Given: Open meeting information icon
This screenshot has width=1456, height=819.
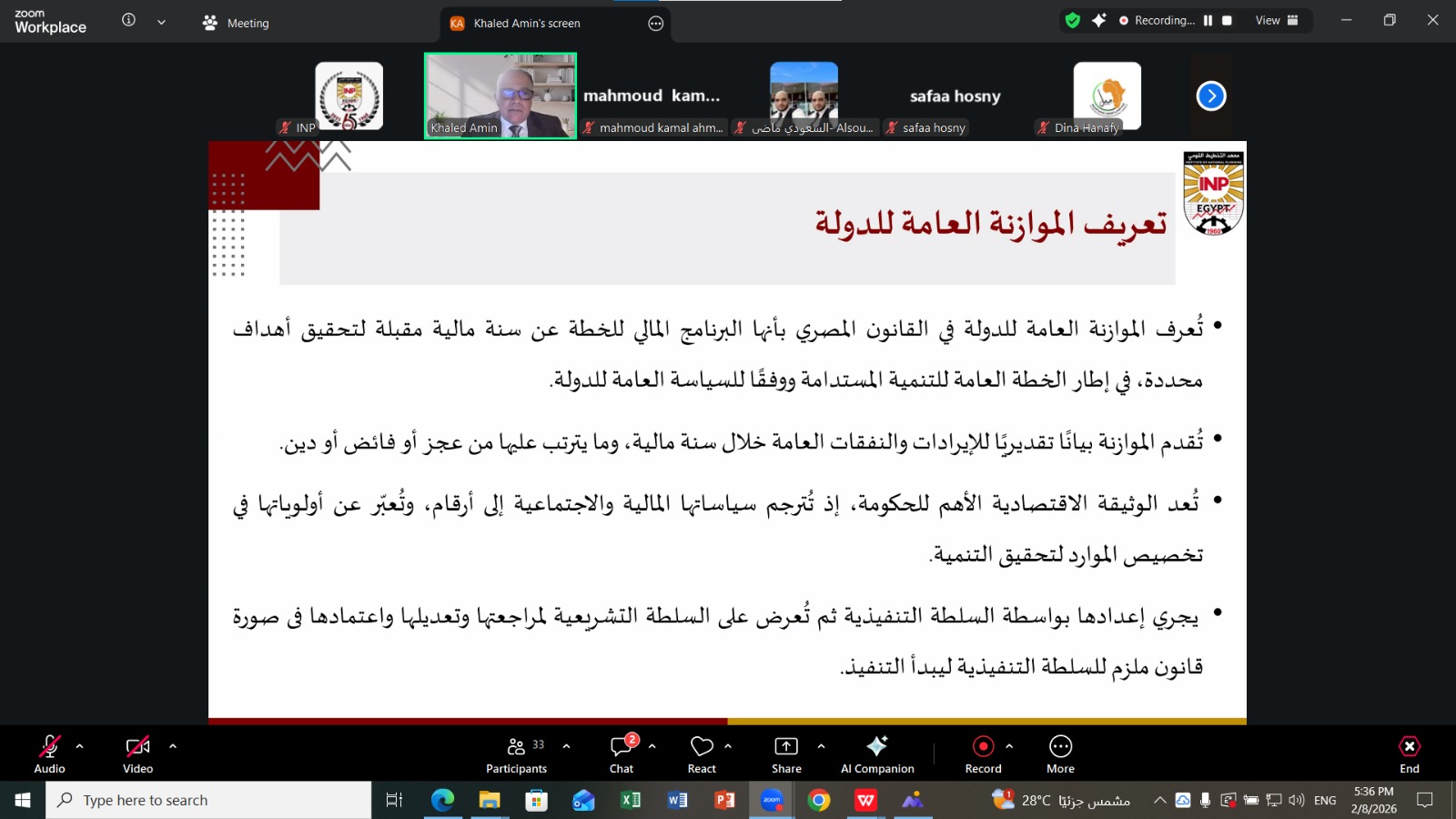Looking at the screenshot, I should pyautogui.click(x=129, y=20).
